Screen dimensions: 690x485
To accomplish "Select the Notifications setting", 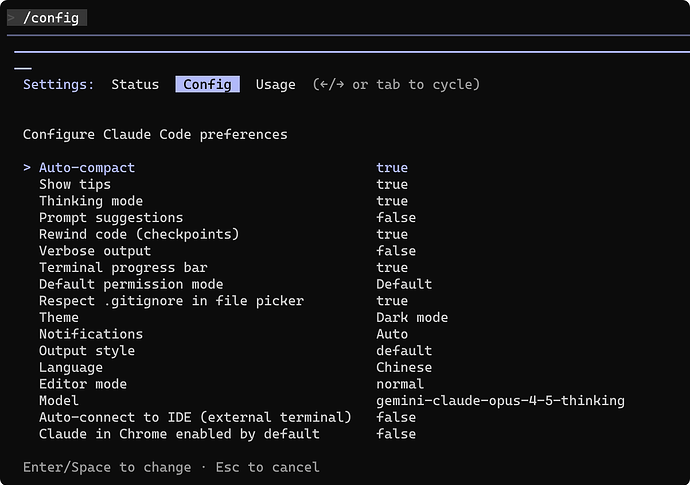I will point(91,334).
